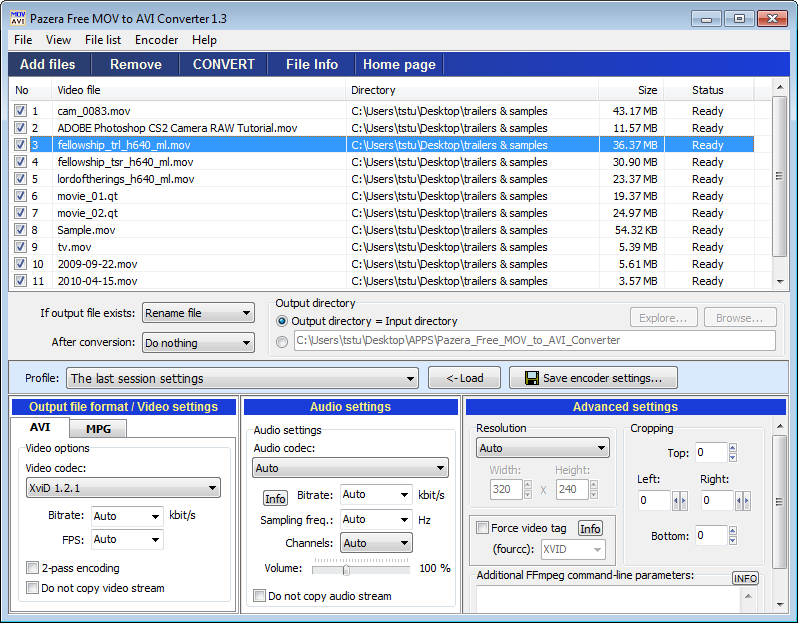Screen dimensions: 798x623
Task: Select the row 2010-04-15.mov
Action: (382, 281)
